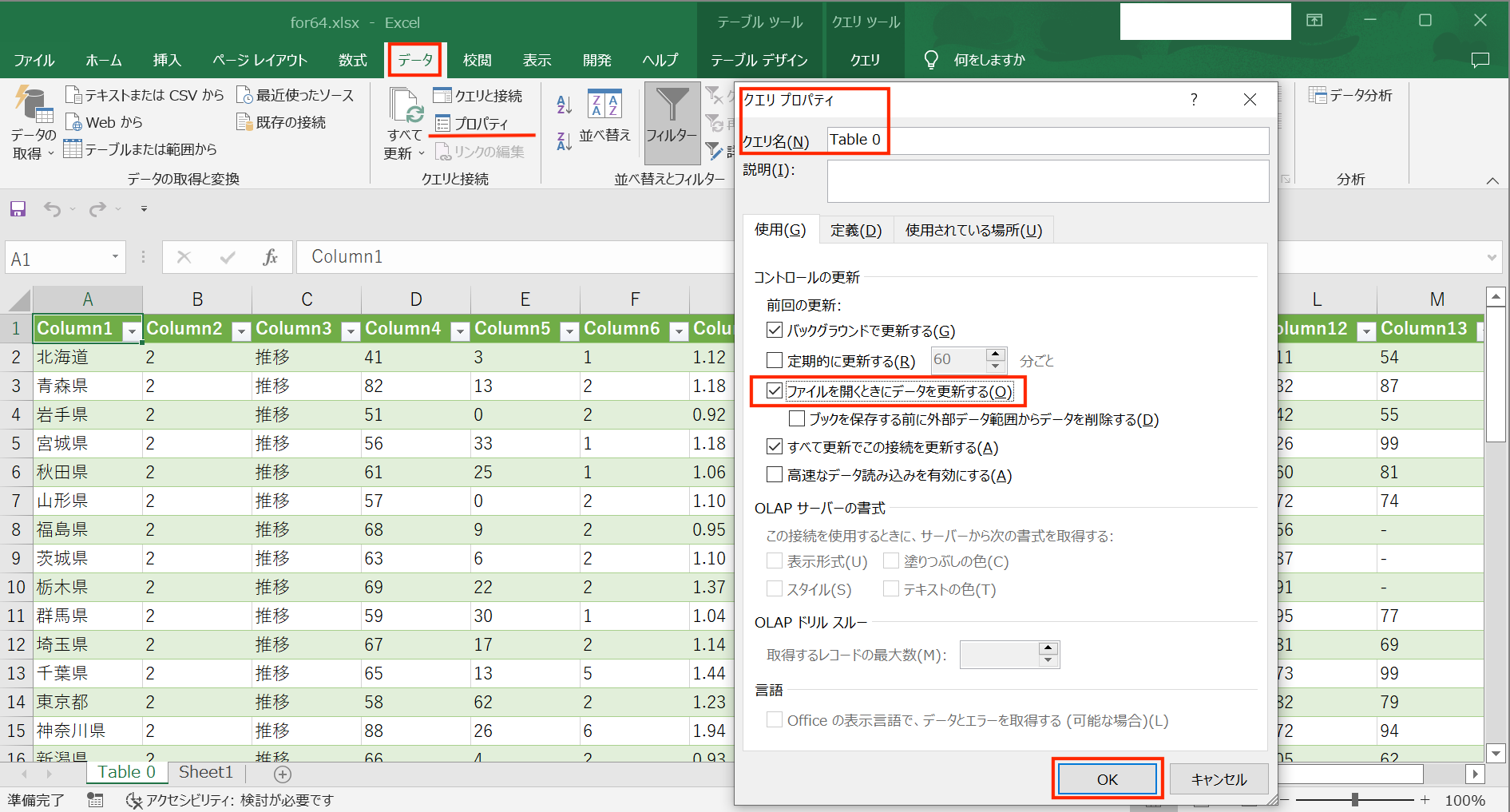Click the Save icon in quick access toolbar
1510x812 pixels.
[x=18, y=209]
